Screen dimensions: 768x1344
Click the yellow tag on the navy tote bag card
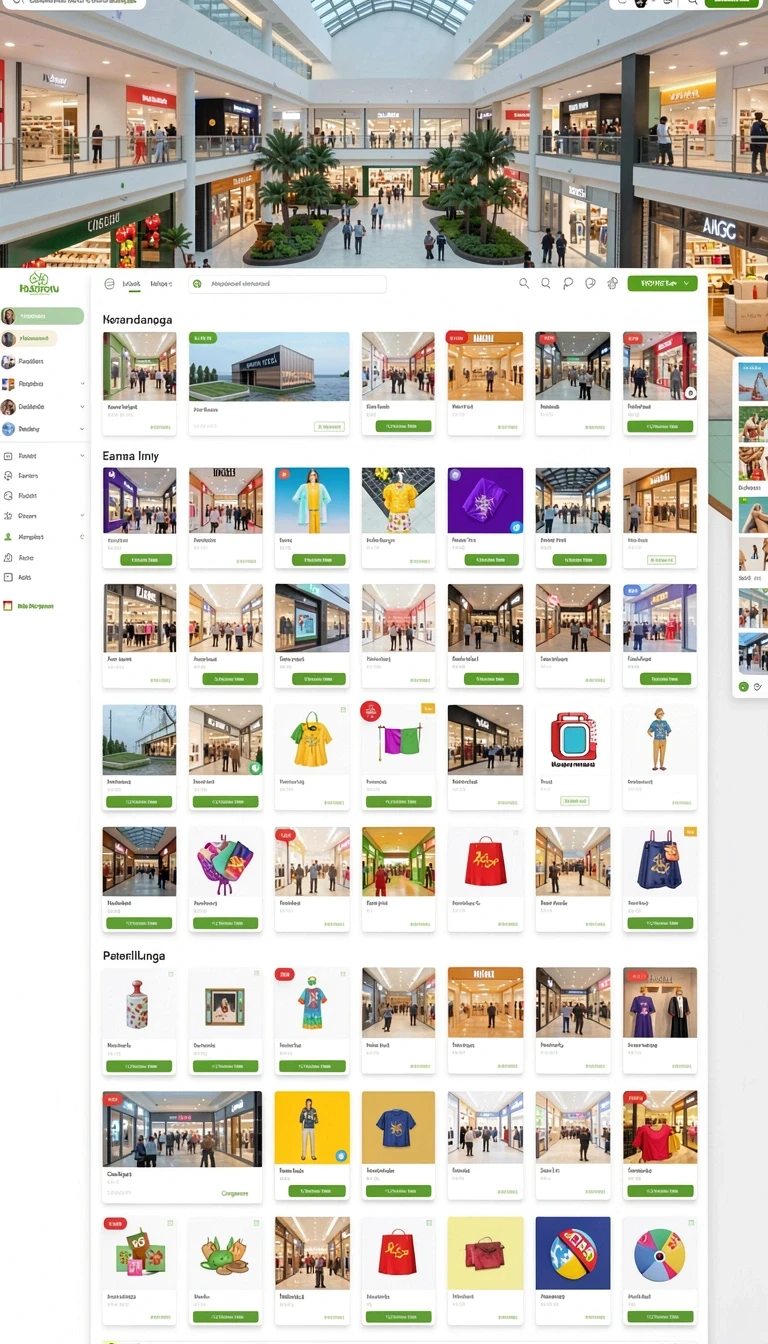[690, 831]
